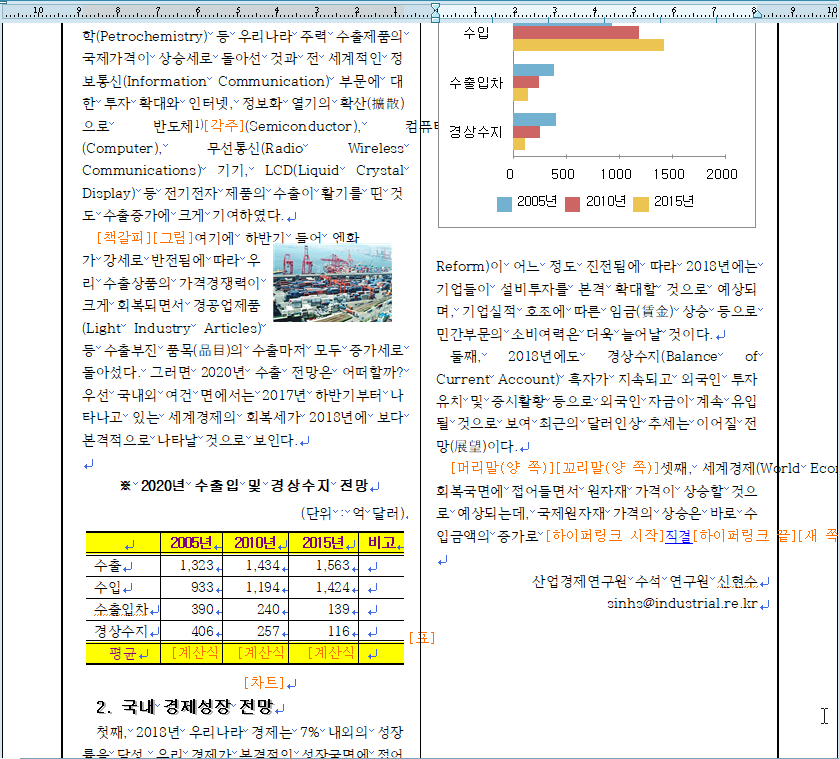This screenshot has height=759, width=839.
Task: Click the blue 2005년 legend swatch
Action: [504, 204]
